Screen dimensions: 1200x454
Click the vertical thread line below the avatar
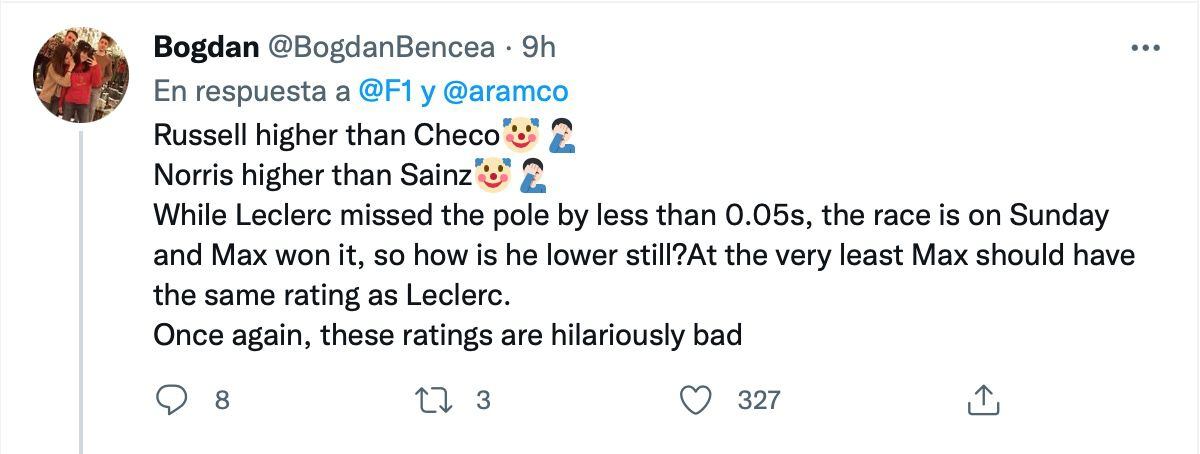tap(81, 300)
